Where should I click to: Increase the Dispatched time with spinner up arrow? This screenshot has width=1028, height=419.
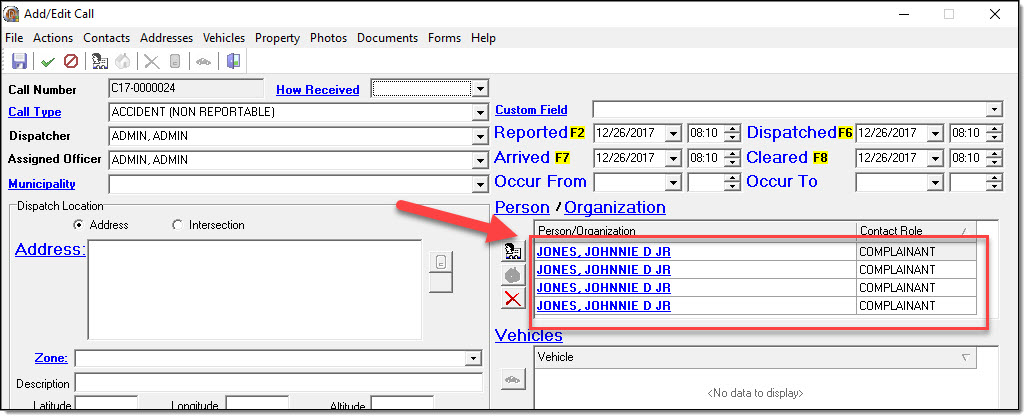995,129
